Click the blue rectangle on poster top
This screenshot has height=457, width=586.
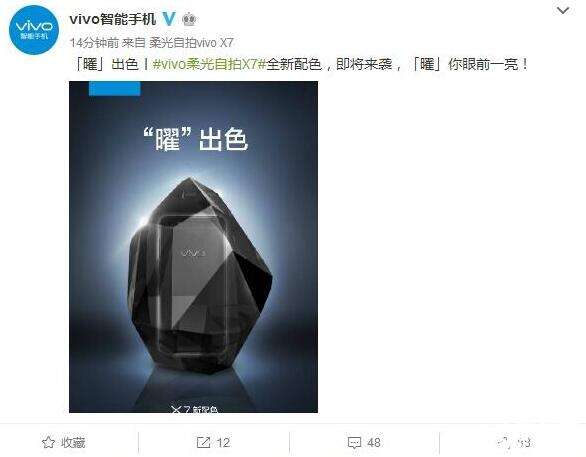(x=114, y=89)
